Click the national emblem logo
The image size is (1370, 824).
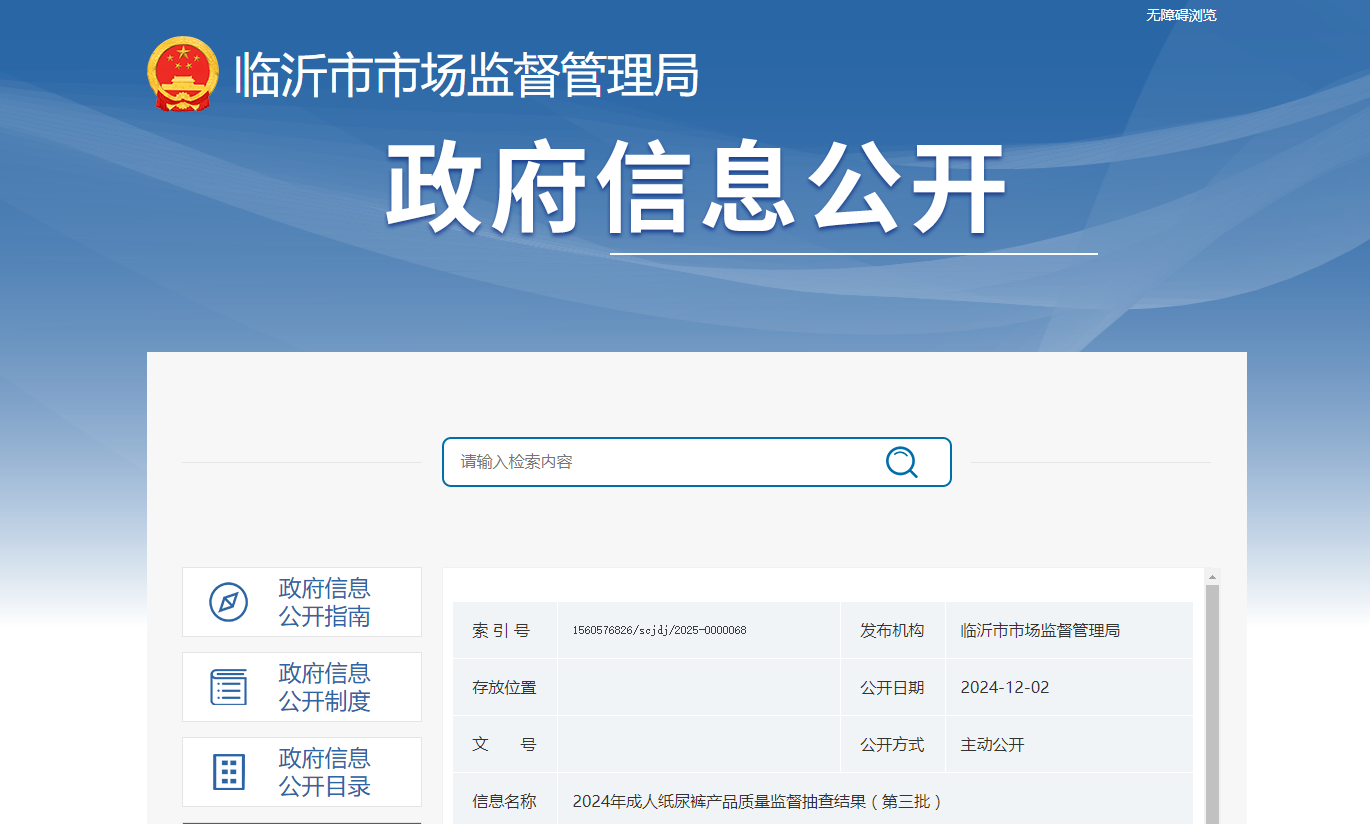(182, 74)
